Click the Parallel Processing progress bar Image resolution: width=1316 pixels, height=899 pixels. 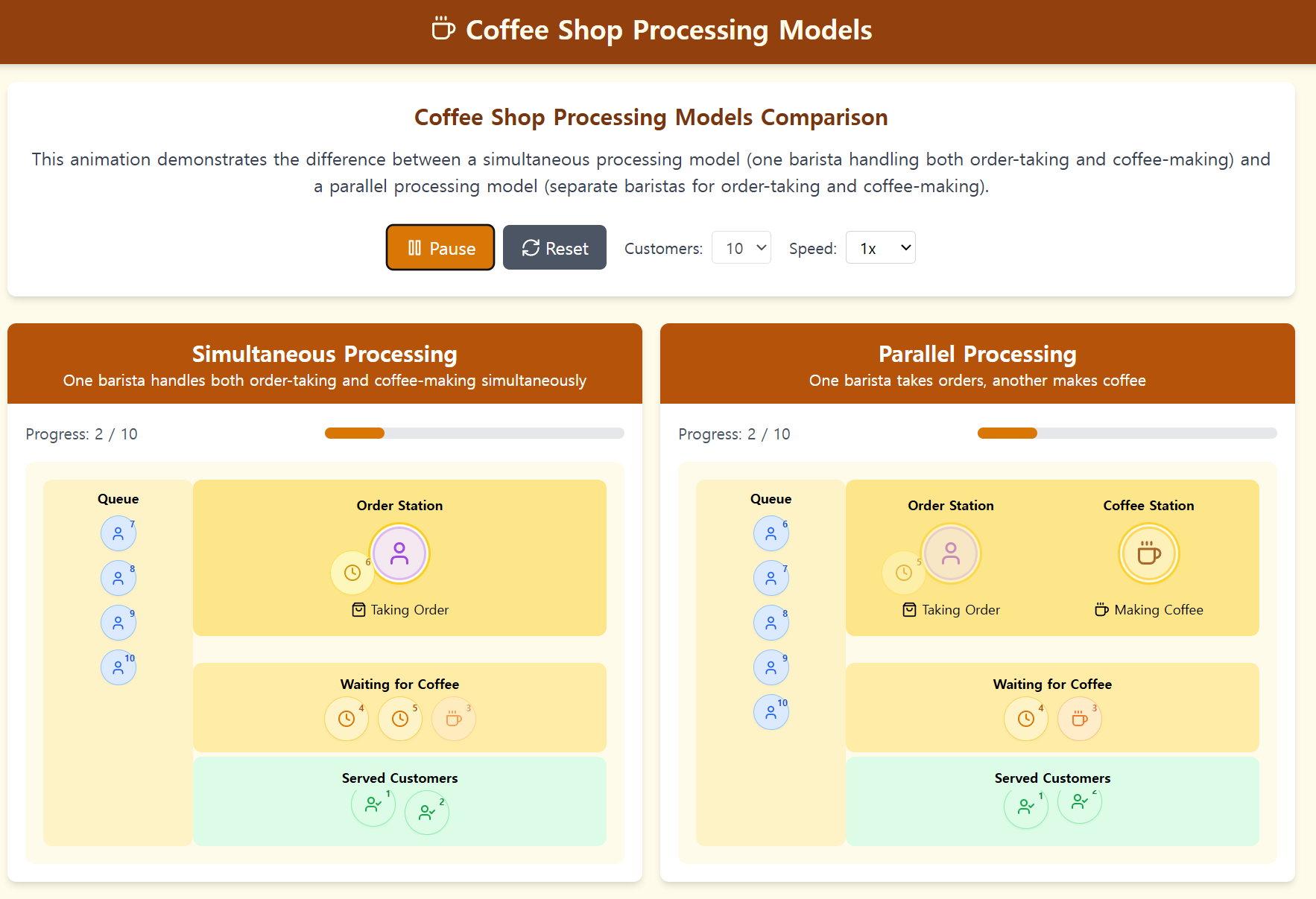tap(1127, 433)
